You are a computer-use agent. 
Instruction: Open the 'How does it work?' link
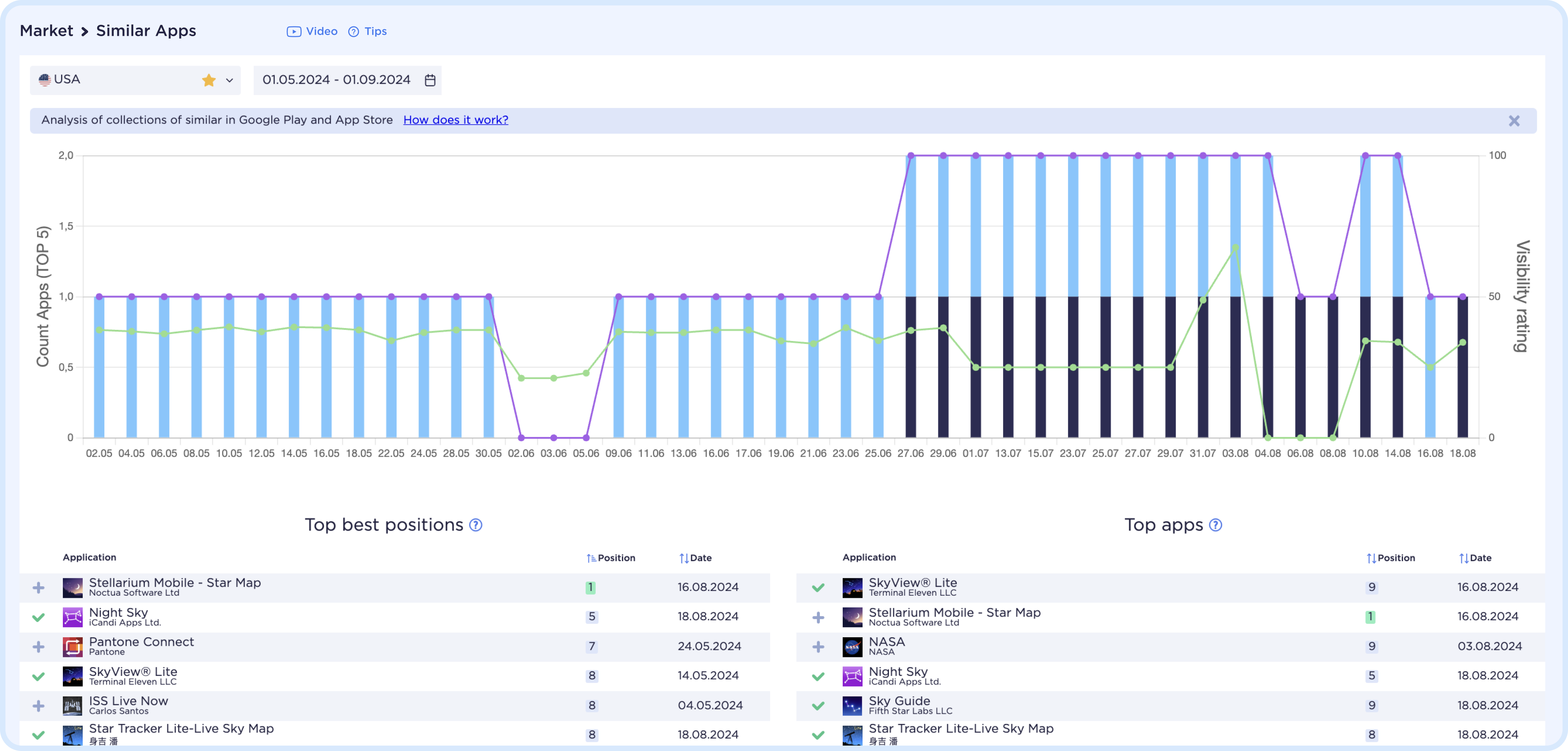[455, 120]
